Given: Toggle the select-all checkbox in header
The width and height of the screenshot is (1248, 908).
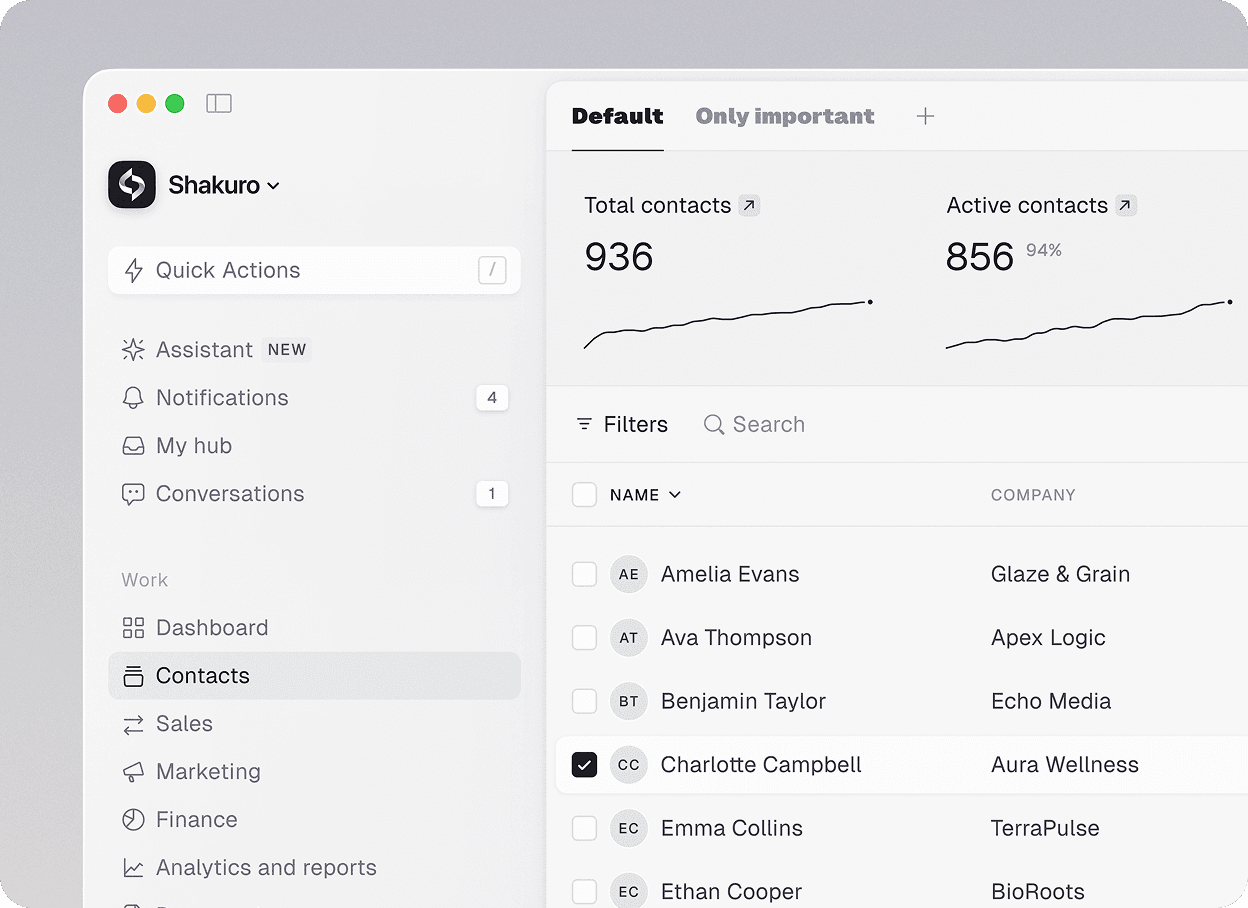Looking at the screenshot, I should tap(584, 495).
